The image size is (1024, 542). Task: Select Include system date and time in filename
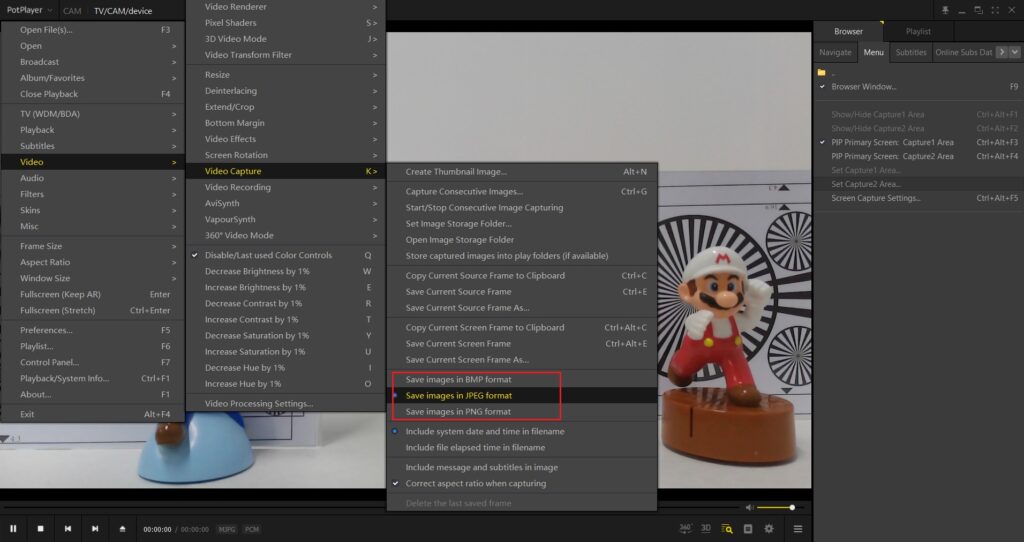coord(522,432)
